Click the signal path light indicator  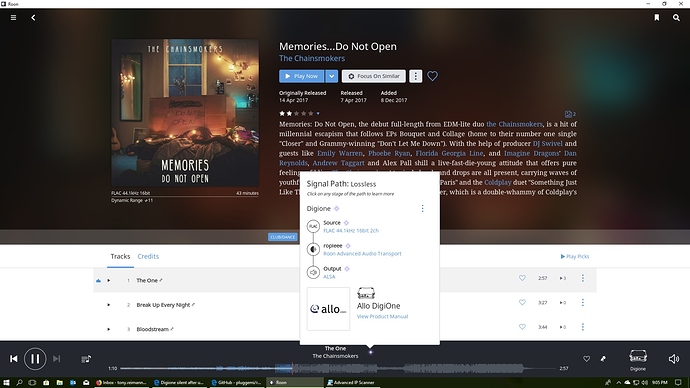[371, 352]
